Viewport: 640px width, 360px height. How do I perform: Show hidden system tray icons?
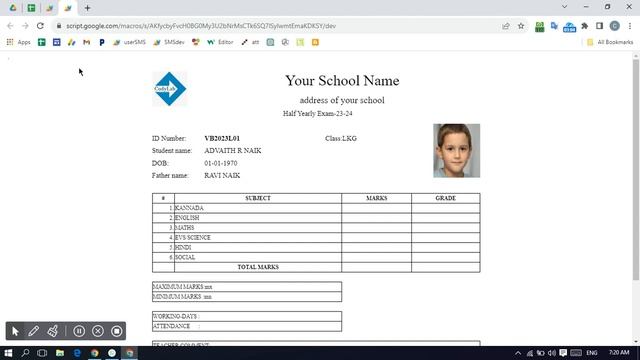coord(518,353)
